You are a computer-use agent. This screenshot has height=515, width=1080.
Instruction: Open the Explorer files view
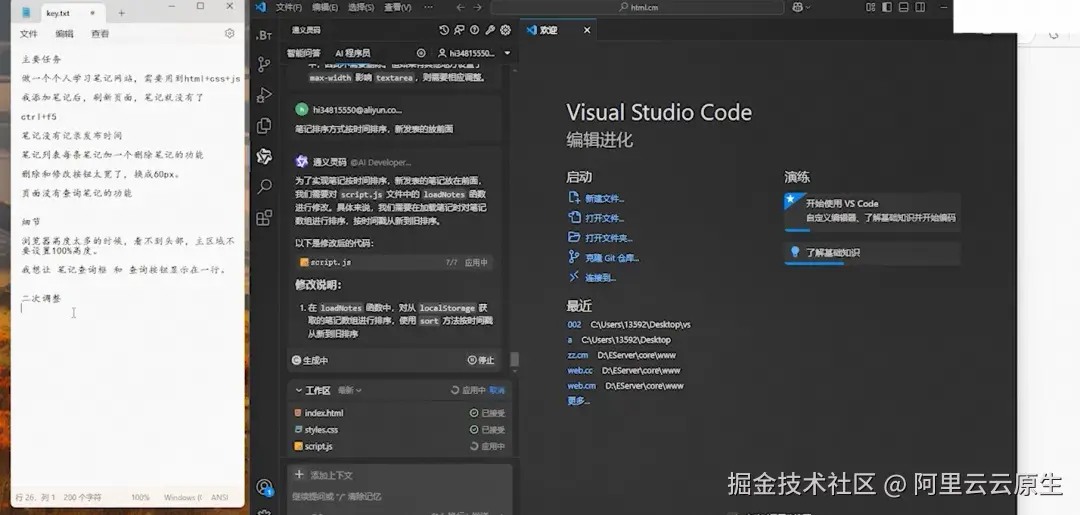pyautogui.click(x=264, y=126)
